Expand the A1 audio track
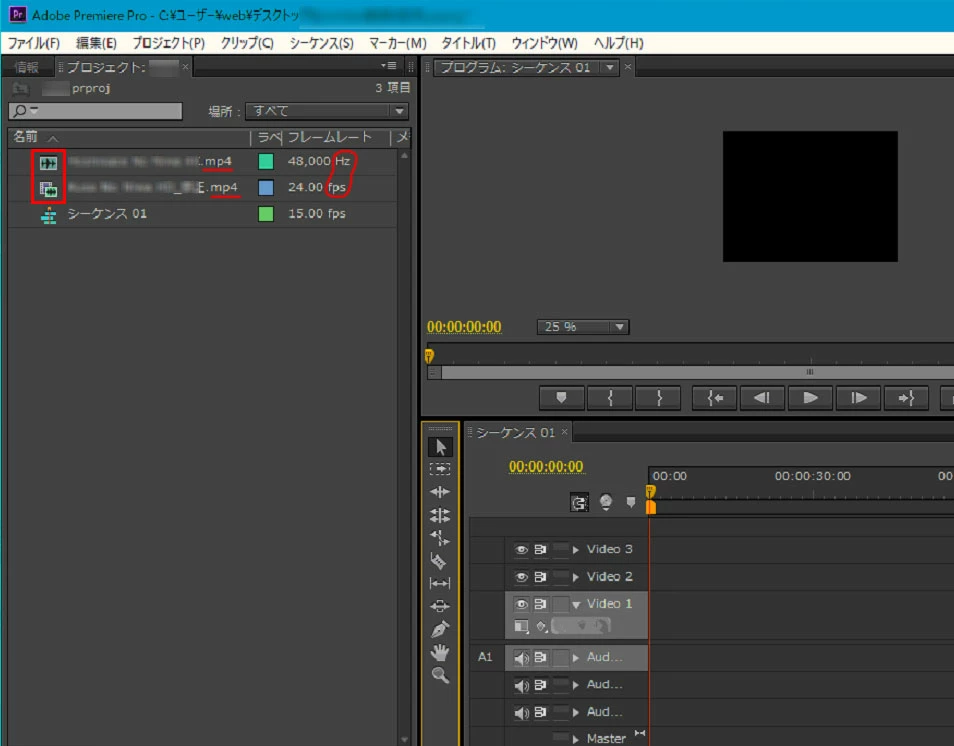Viewport: 954px width, 746px height. (x=576, y=658)
